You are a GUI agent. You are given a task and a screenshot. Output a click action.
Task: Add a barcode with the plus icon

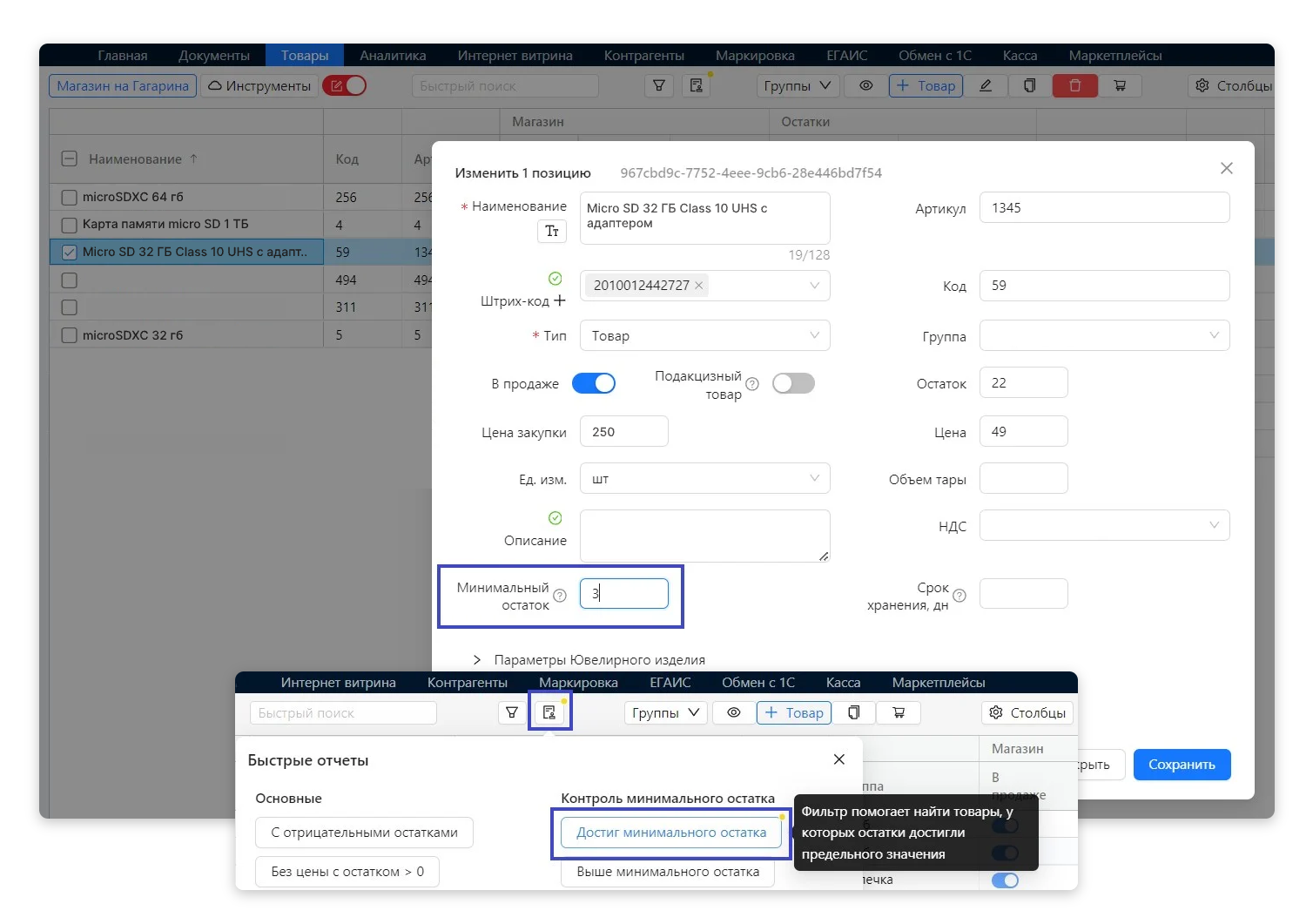click(x=560, y=300)
